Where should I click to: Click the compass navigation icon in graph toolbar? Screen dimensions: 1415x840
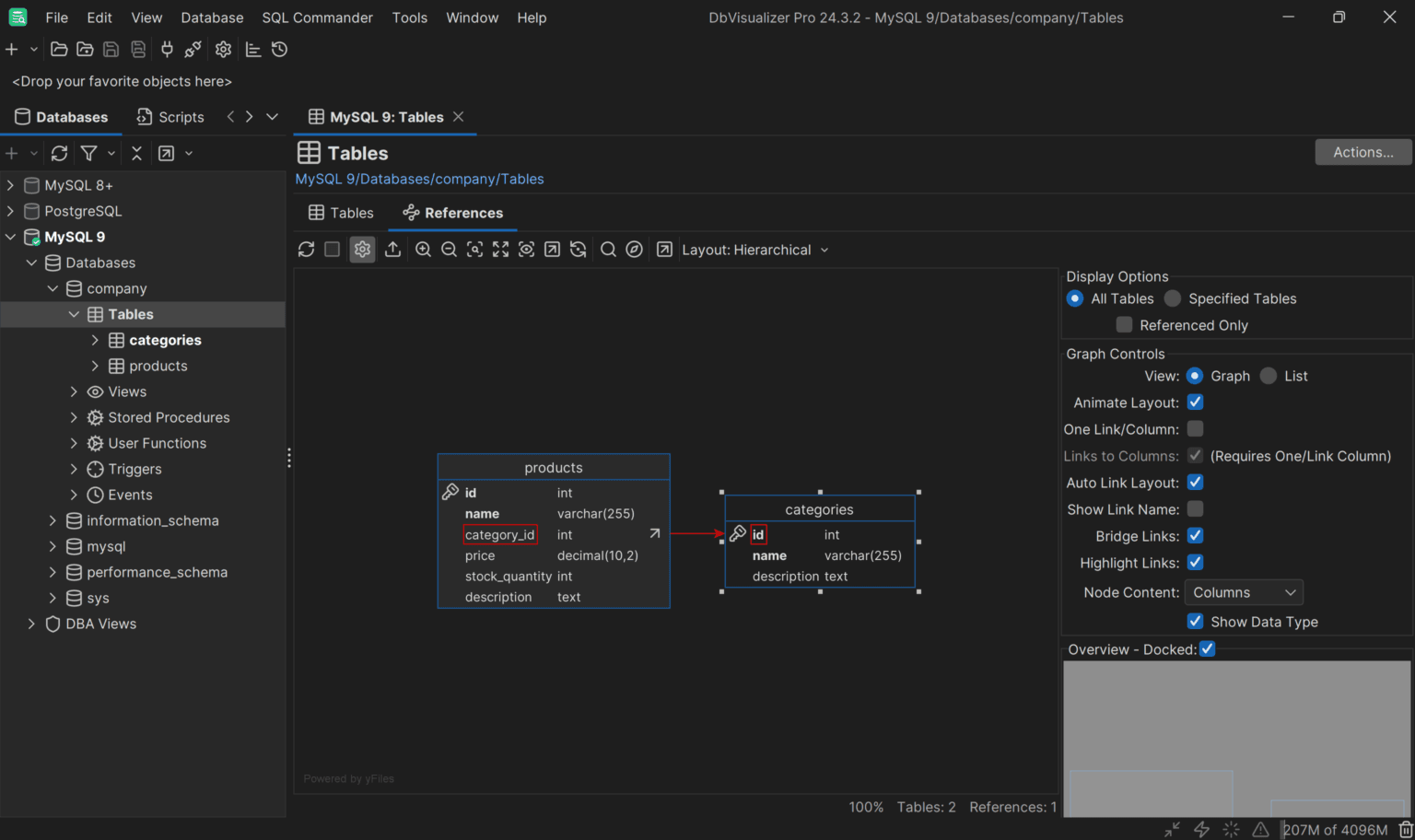tap(634, 250)
